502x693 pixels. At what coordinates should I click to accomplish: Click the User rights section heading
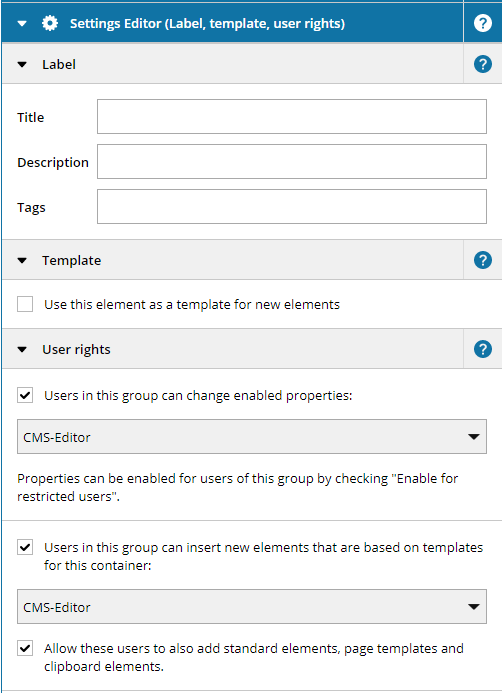[76, 350]
